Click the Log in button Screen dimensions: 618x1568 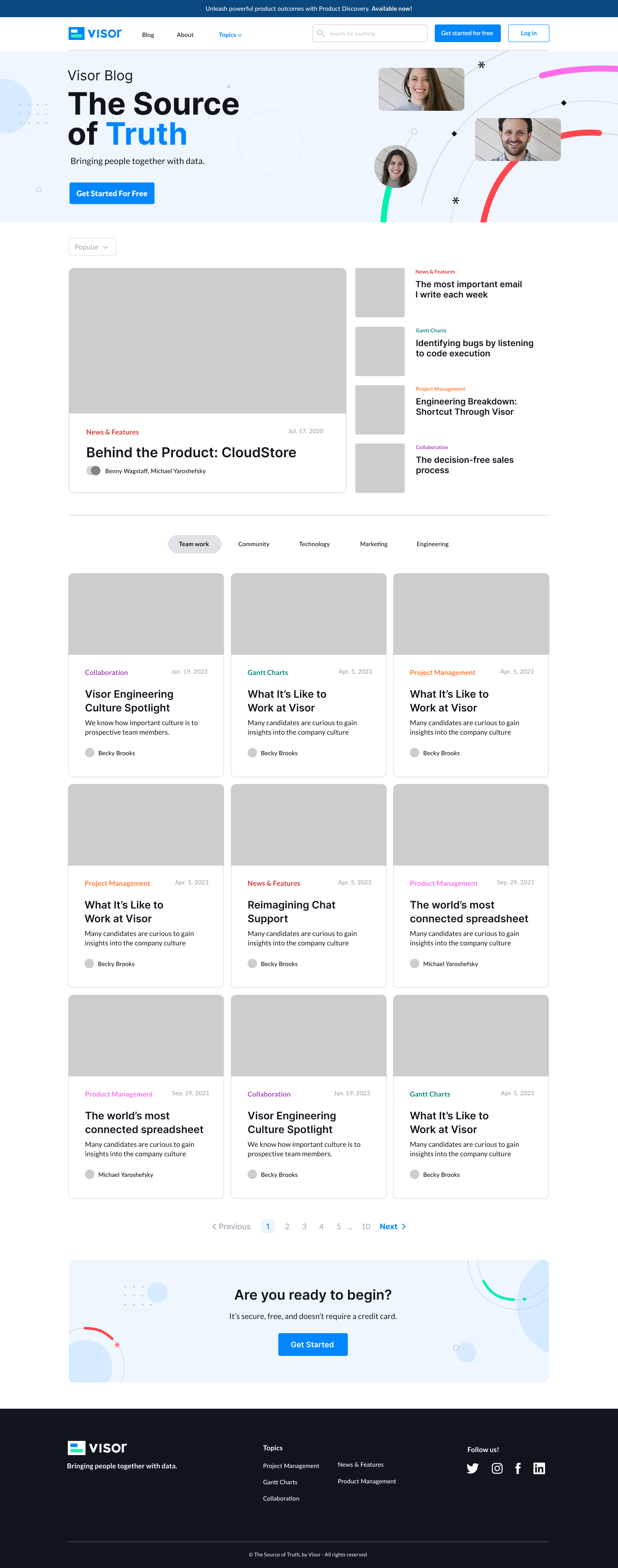[528, 33]
